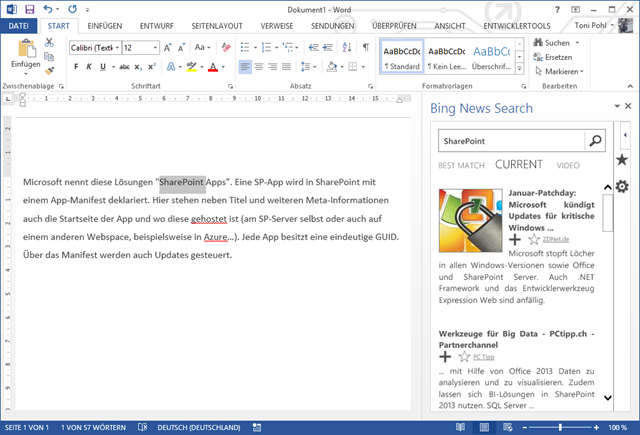
Task: Open the ÜBERPRÜFEN ribbon tab
Action: (x=394, y=25)
